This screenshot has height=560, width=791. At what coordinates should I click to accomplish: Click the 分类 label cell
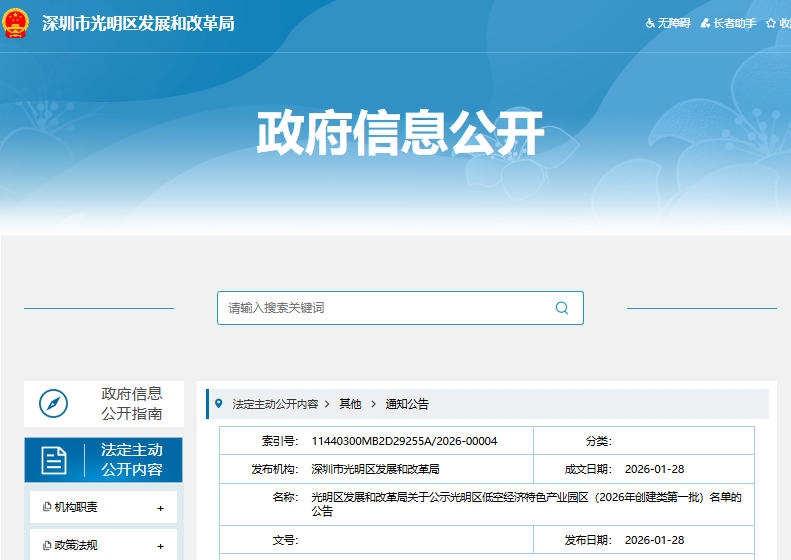pos(599,441)
